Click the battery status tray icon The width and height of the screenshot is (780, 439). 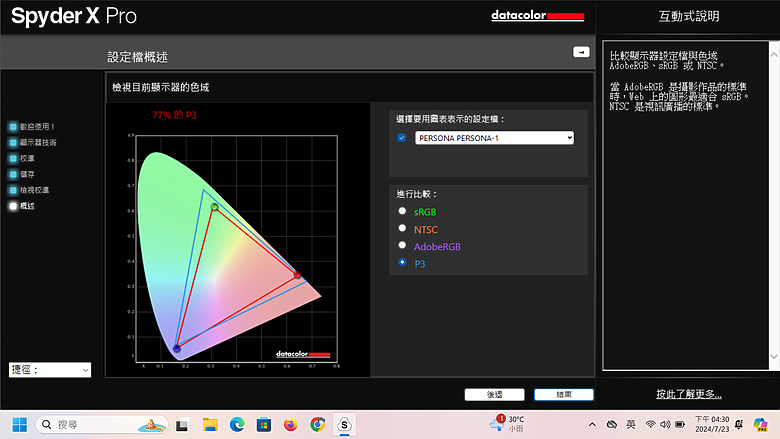tap(680, 425)
